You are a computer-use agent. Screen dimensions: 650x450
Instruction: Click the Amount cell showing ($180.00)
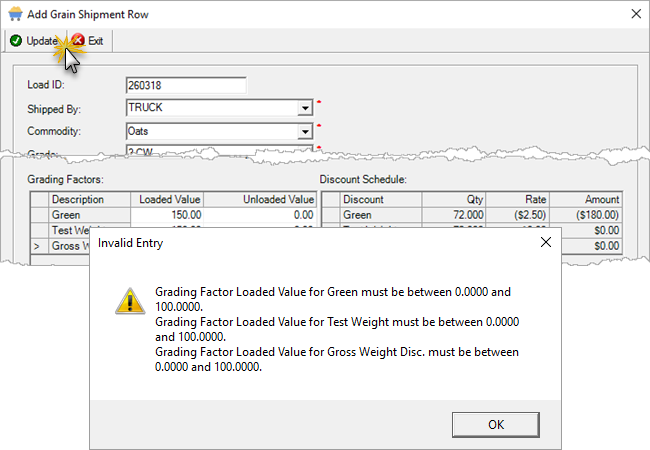[x=585, y=215]
